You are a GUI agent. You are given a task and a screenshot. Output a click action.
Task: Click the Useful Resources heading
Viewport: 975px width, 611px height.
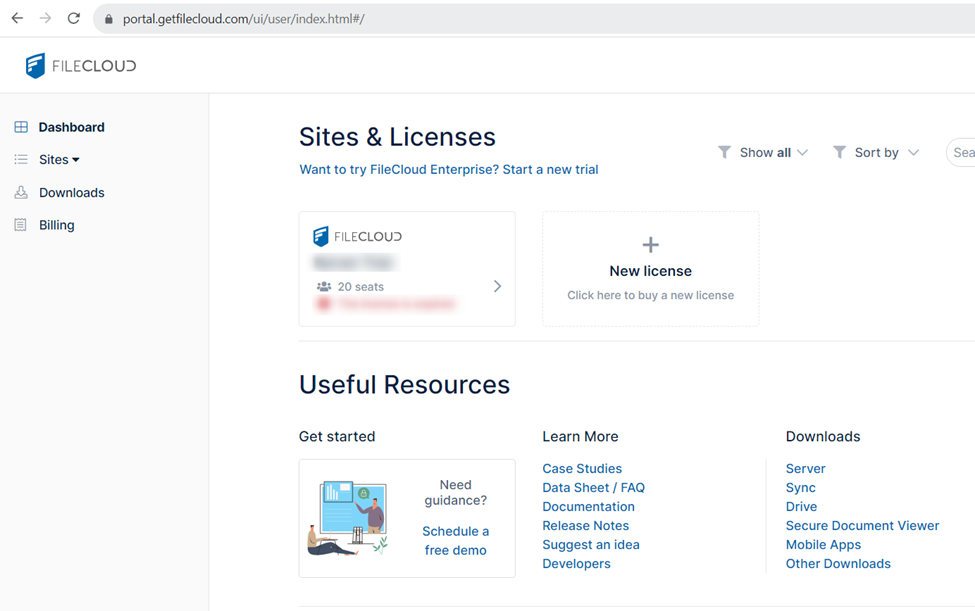[x=404, y=385]
